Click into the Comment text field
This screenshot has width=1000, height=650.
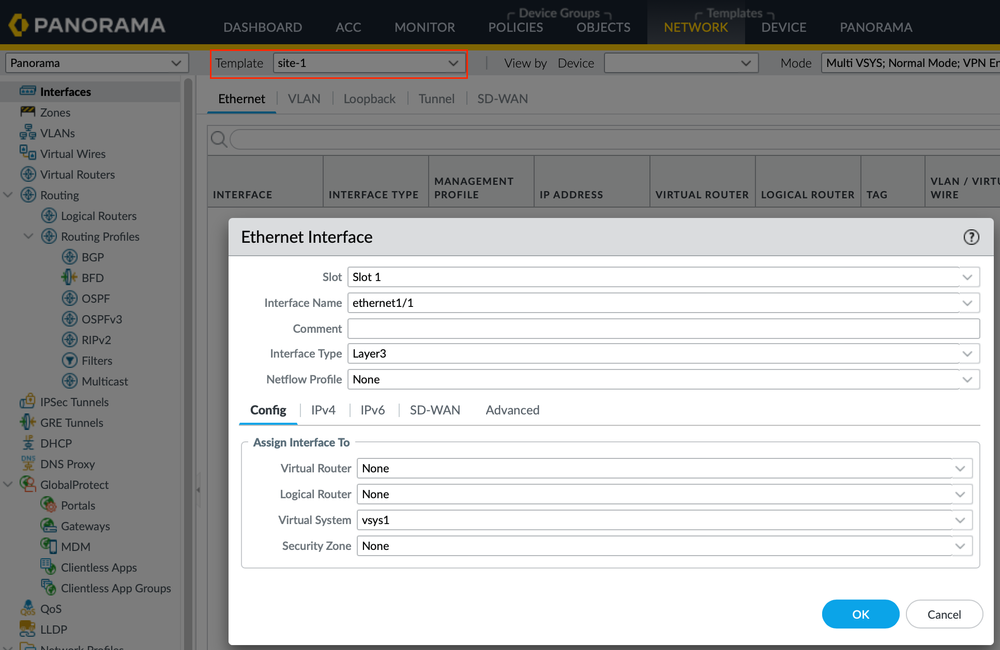pos(662,328)
